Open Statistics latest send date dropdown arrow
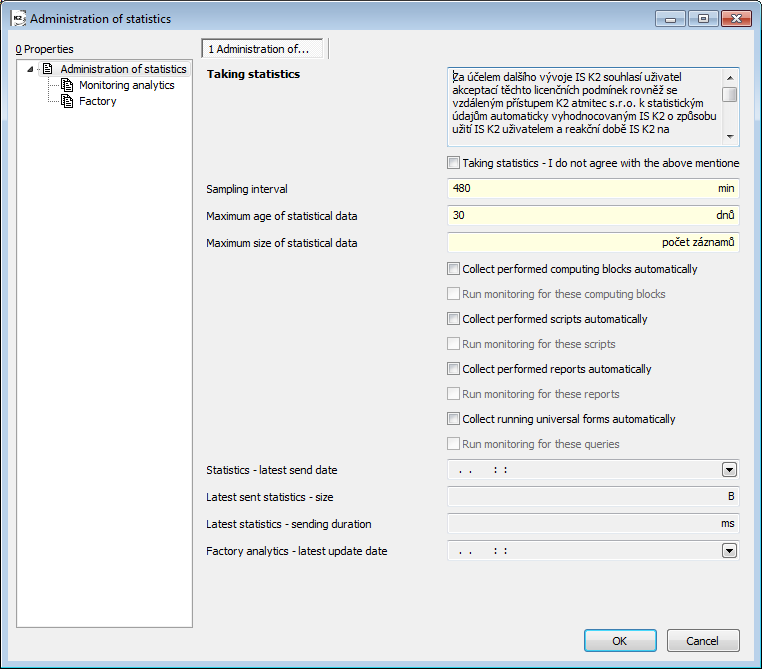Screen dimensions: 762x669 729,470
